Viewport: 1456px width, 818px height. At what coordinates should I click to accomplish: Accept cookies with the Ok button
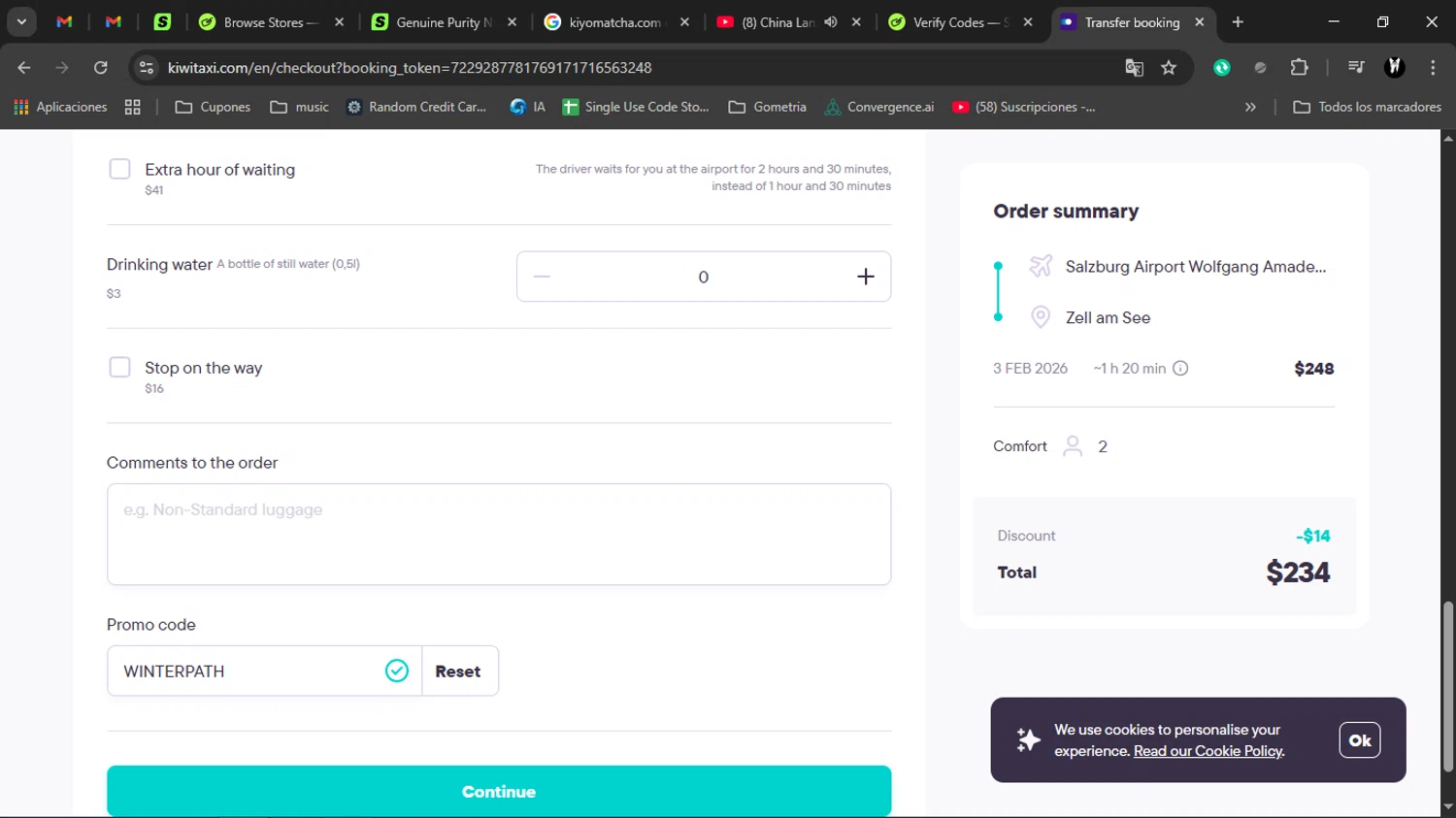[1360, 740]
